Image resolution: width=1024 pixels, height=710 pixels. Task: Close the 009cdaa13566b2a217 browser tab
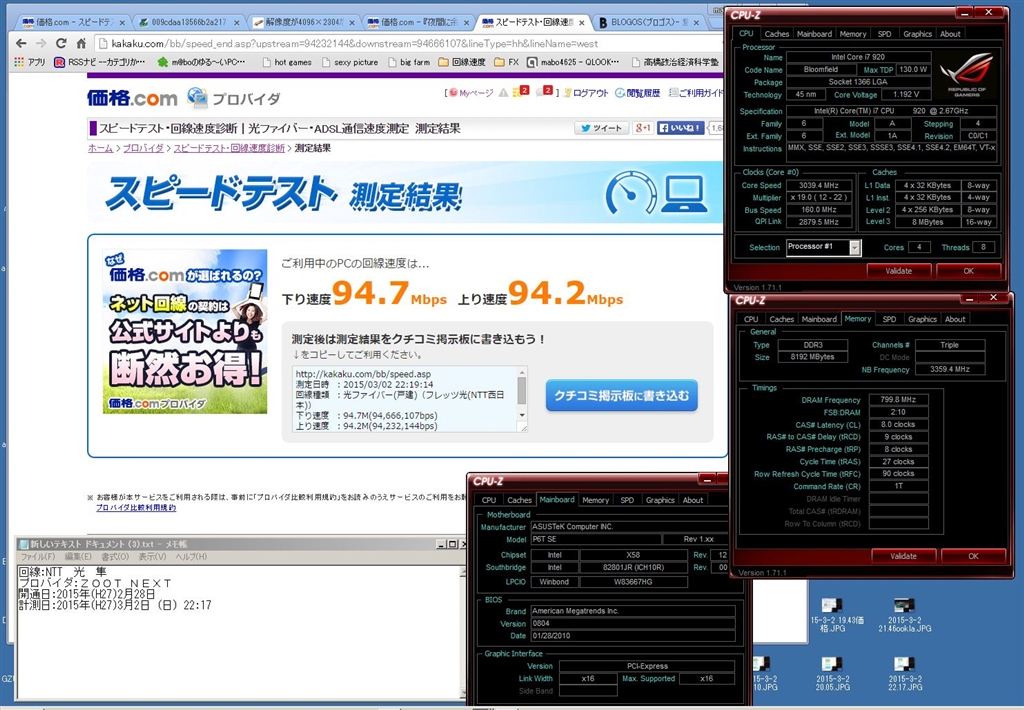236,22
